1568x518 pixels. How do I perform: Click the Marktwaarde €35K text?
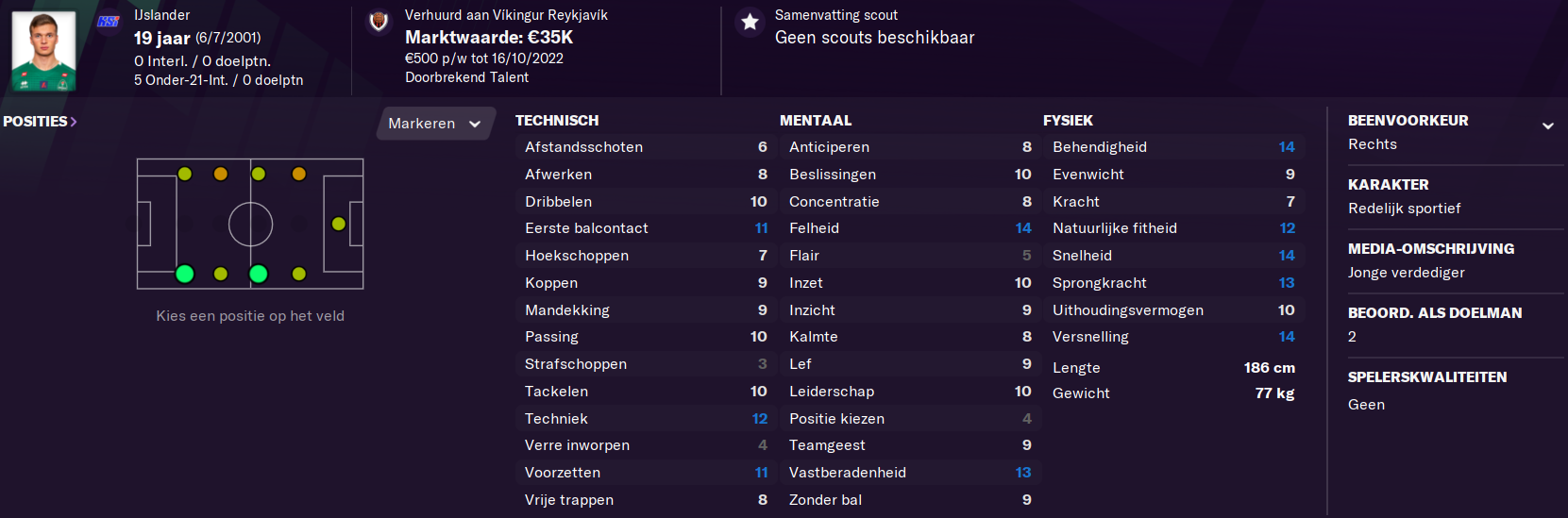pos(489,38)
